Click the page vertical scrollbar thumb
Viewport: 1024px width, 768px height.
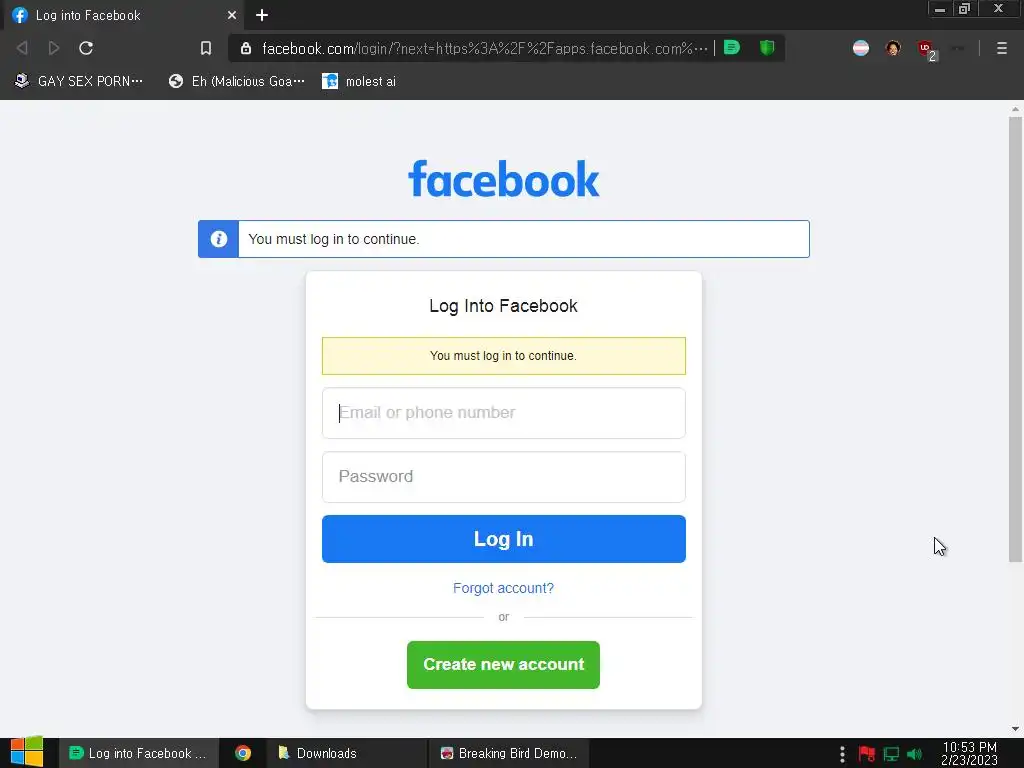(x=1015, y=340)
